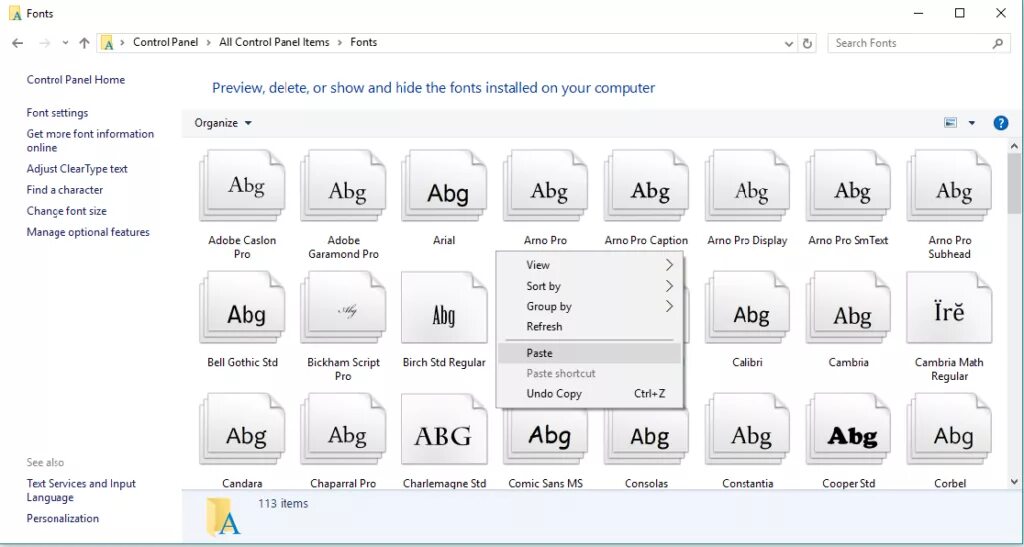This screenshot has width=1024, height=547.
Task: Click the Search Fonts input field
Action: coord(911,43)
